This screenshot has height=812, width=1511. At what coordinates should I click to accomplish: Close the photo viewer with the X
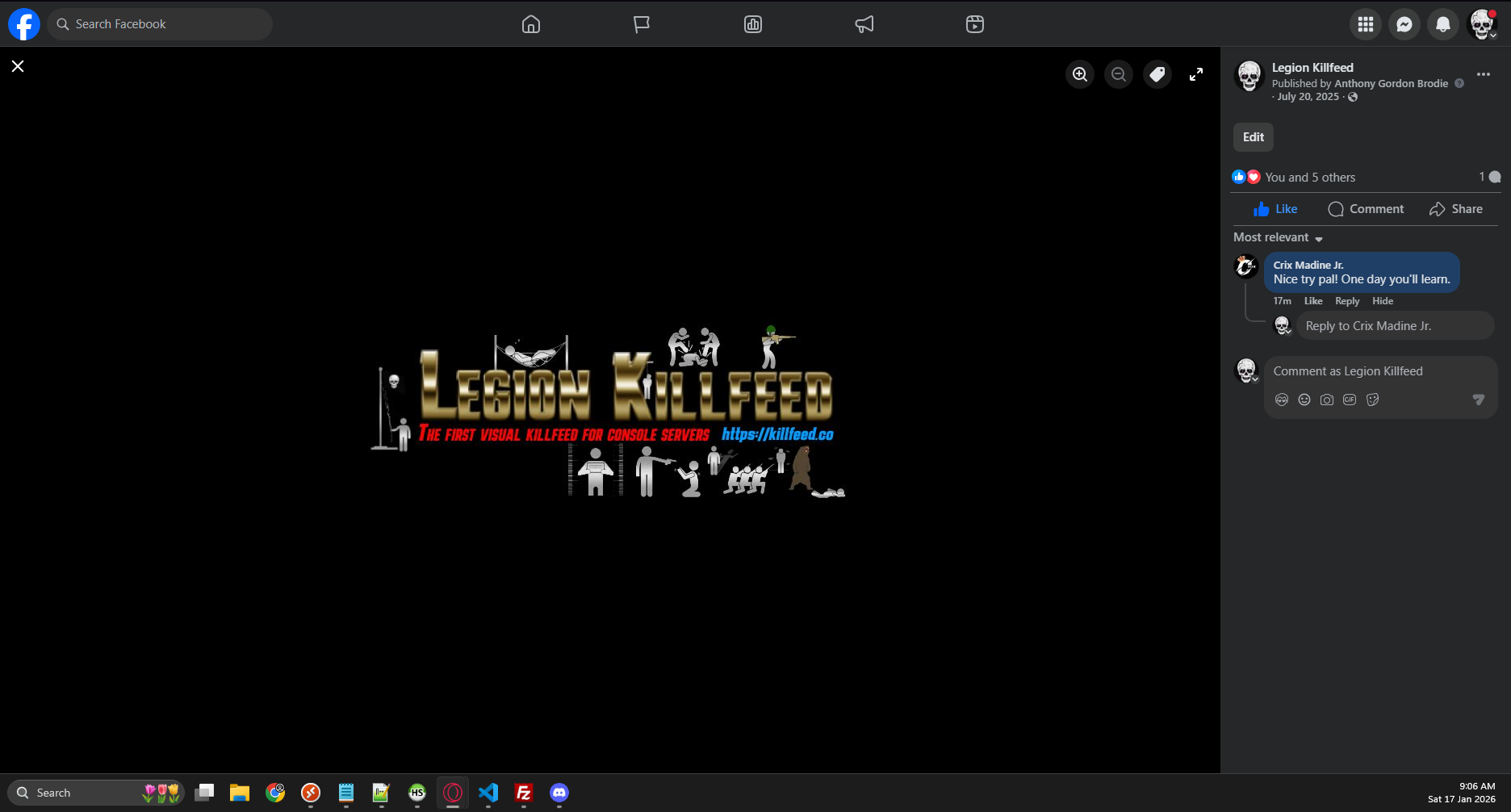(x=18, y=66)
